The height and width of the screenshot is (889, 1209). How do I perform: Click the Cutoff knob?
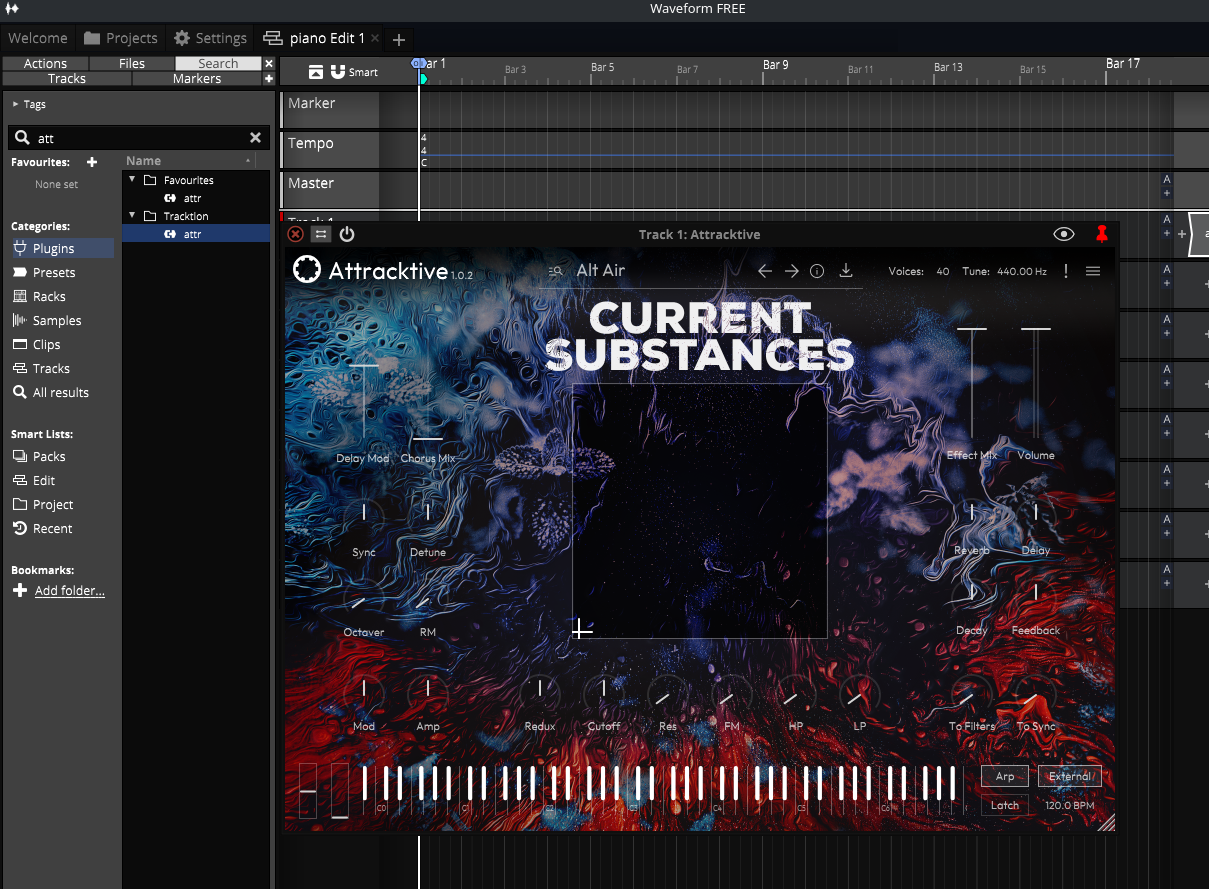click(603, 690)
